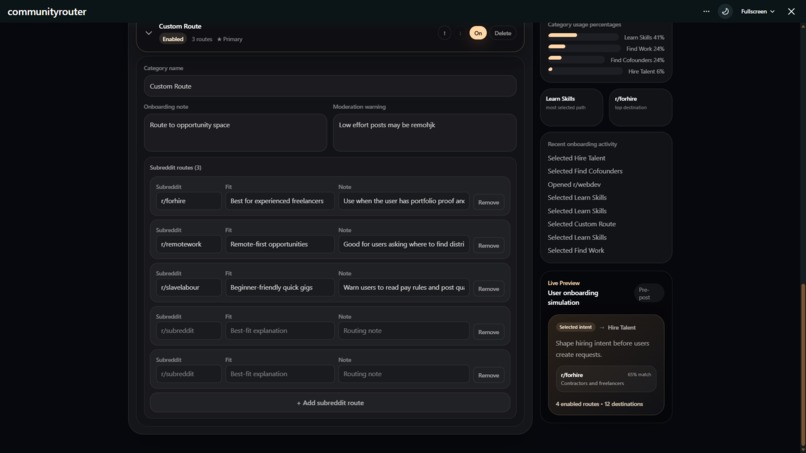Click the Pre-post pill in Live Preview
Viewport: 806px width, 453px height.
[x=648, y=294]
